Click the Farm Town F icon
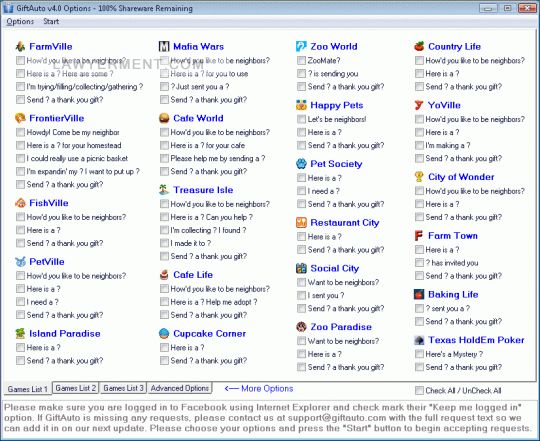This screenshot has height=441, width=540. [419, 235]
